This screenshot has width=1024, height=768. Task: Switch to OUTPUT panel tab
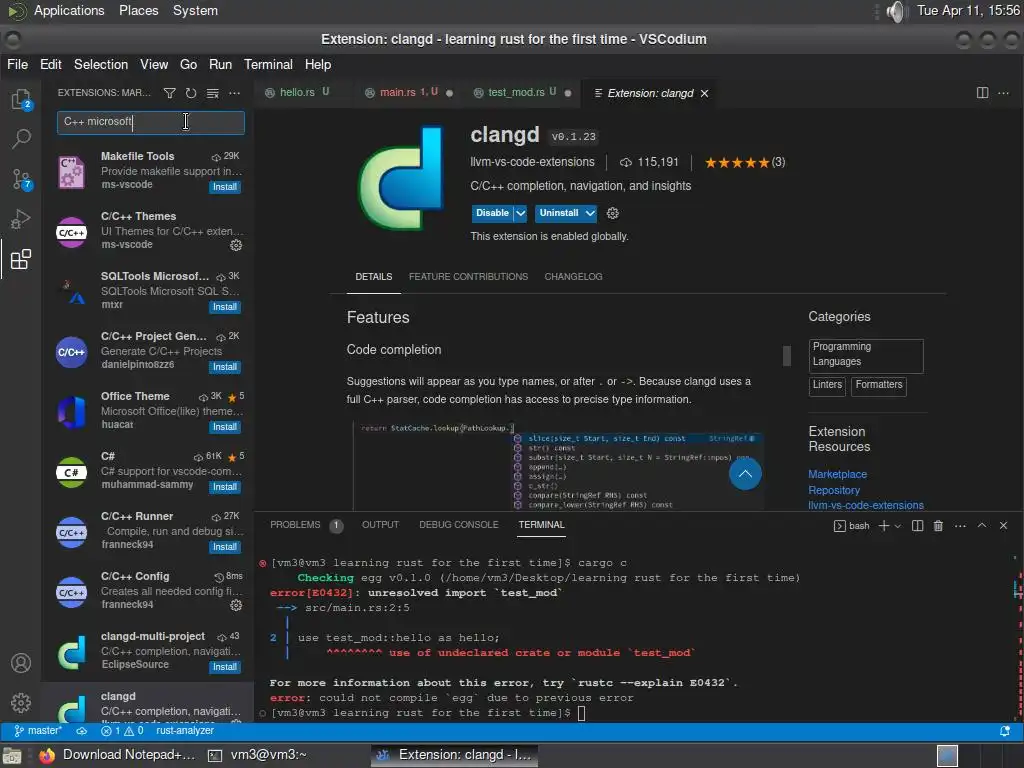click(x=380, y=525)
